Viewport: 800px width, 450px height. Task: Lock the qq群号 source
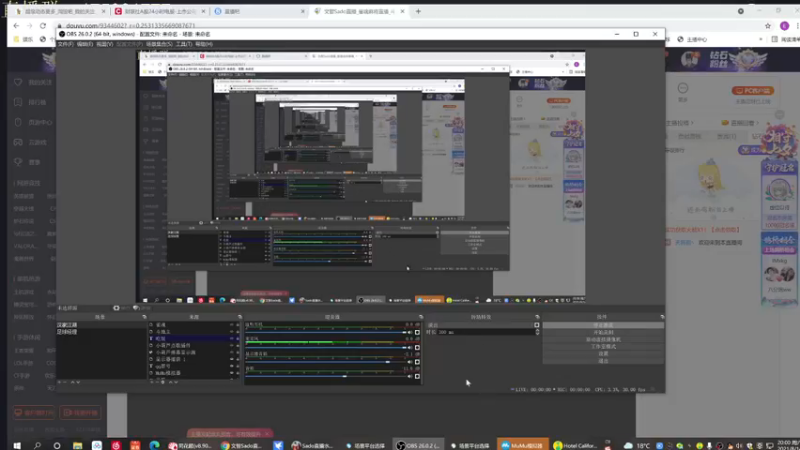click(x=238, y=366)
